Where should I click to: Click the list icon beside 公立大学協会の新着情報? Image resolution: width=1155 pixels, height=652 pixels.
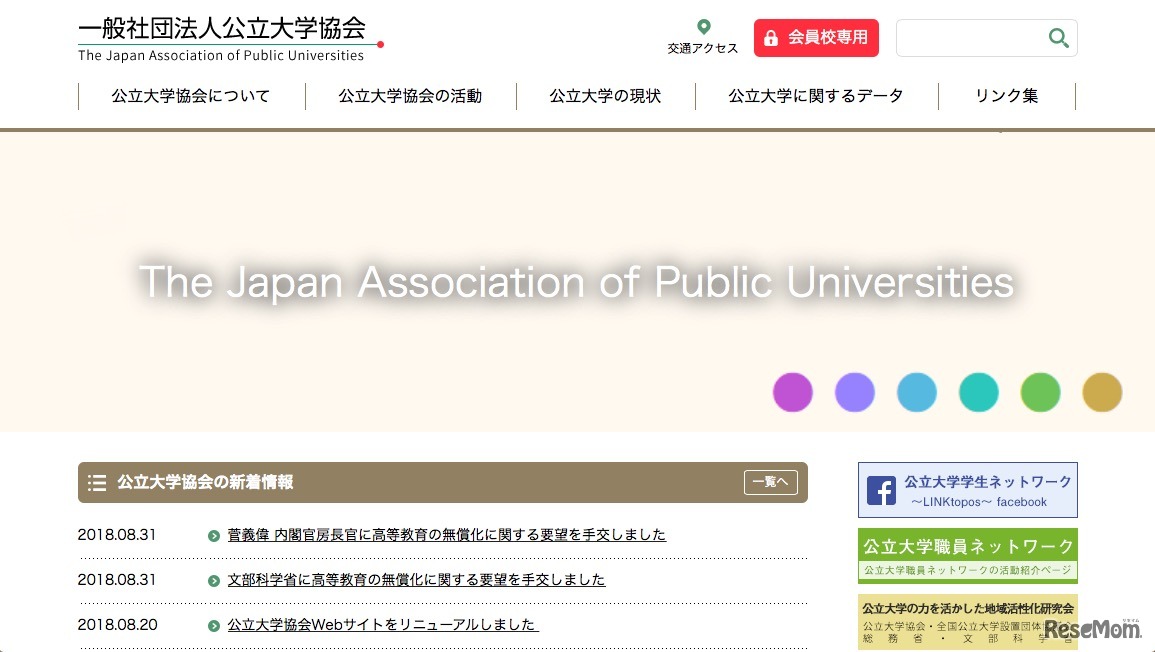tap(96, 482)
